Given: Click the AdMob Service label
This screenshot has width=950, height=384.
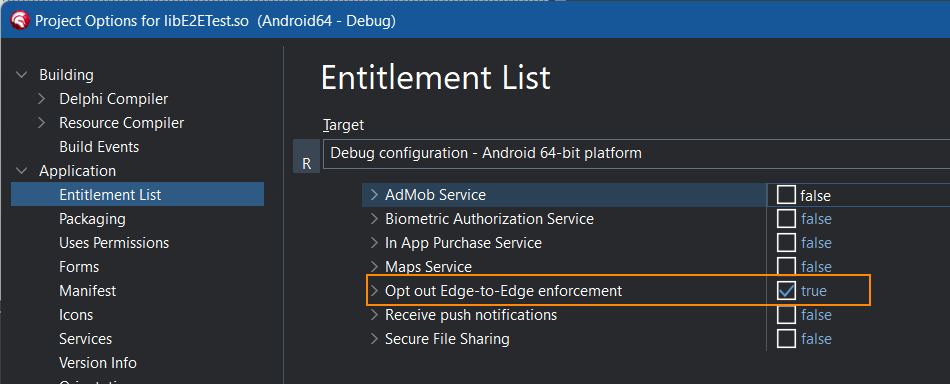Looking at the screenshot, I should (x=435, y=195).
